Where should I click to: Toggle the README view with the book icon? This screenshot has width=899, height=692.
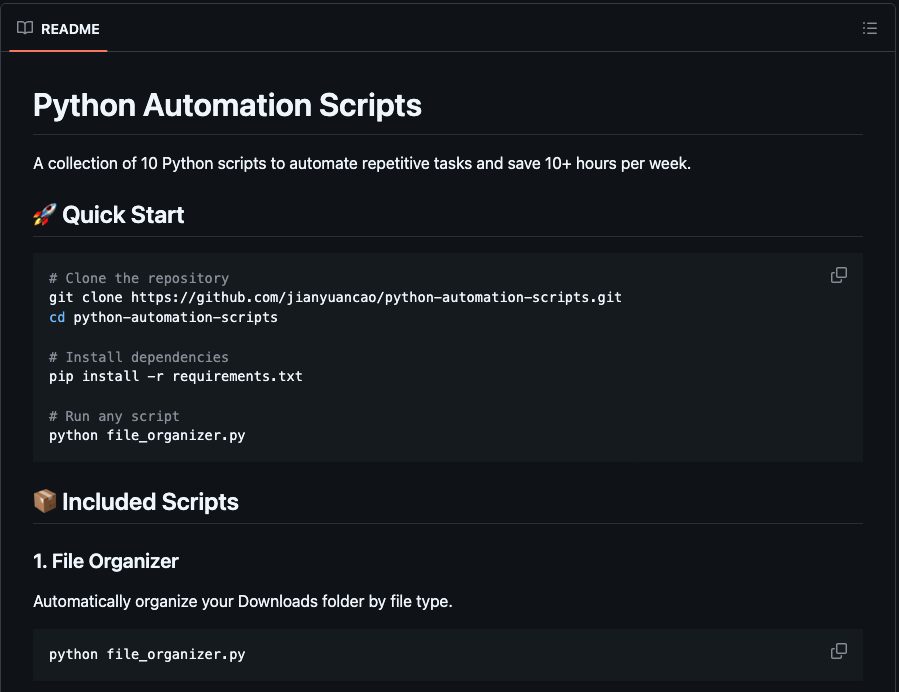23,28
